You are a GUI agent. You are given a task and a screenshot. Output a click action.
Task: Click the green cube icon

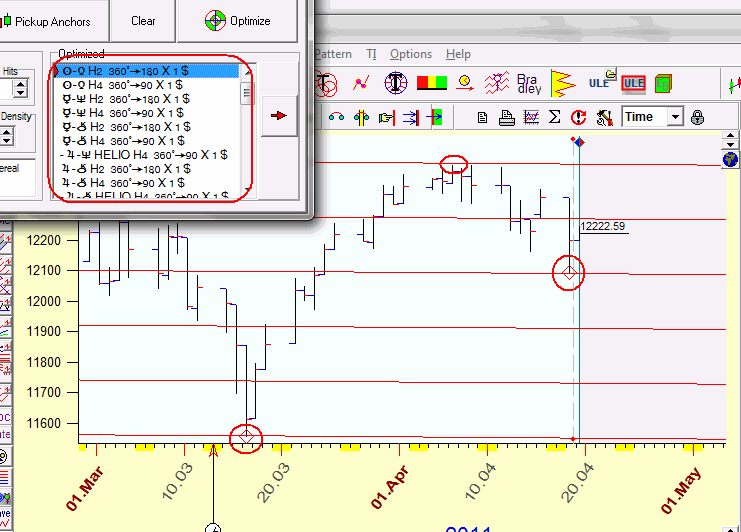pos(663,83)
